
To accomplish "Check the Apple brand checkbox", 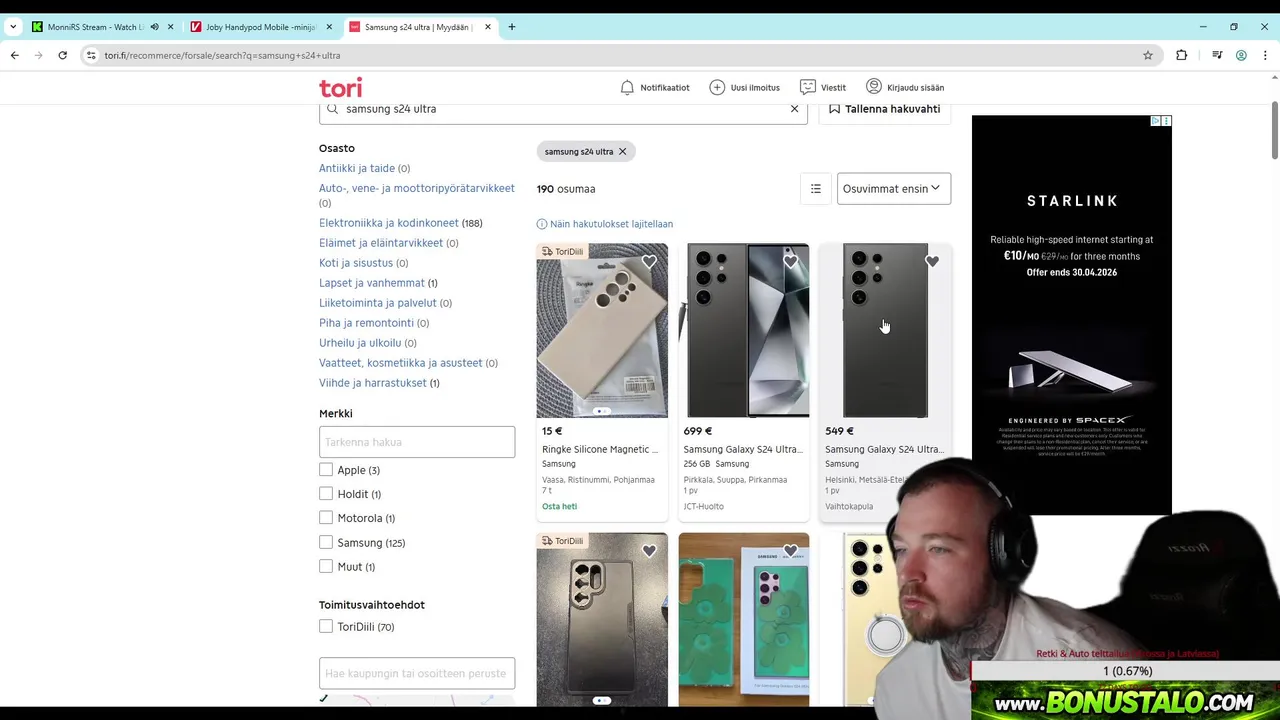I will point(326,470).
